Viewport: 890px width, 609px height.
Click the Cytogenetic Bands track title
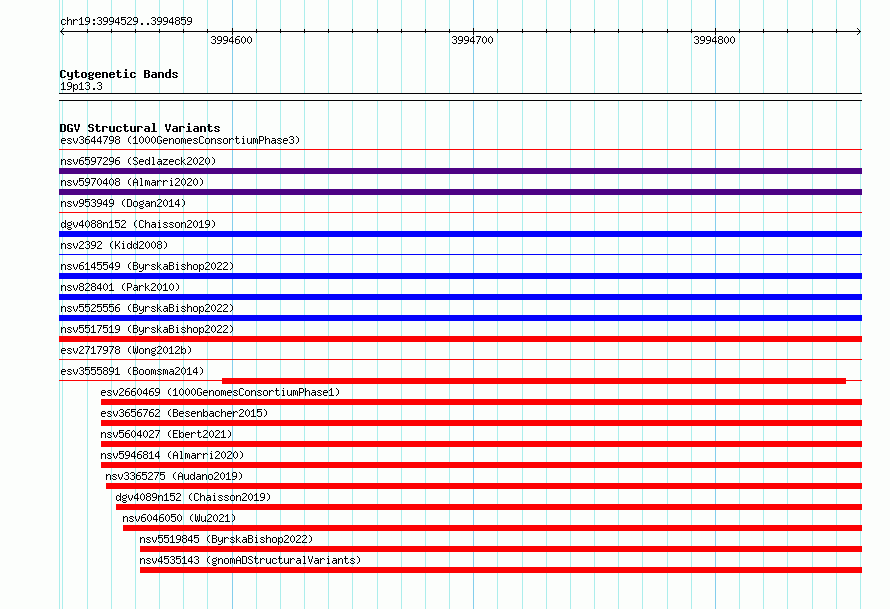pos(119,74)
